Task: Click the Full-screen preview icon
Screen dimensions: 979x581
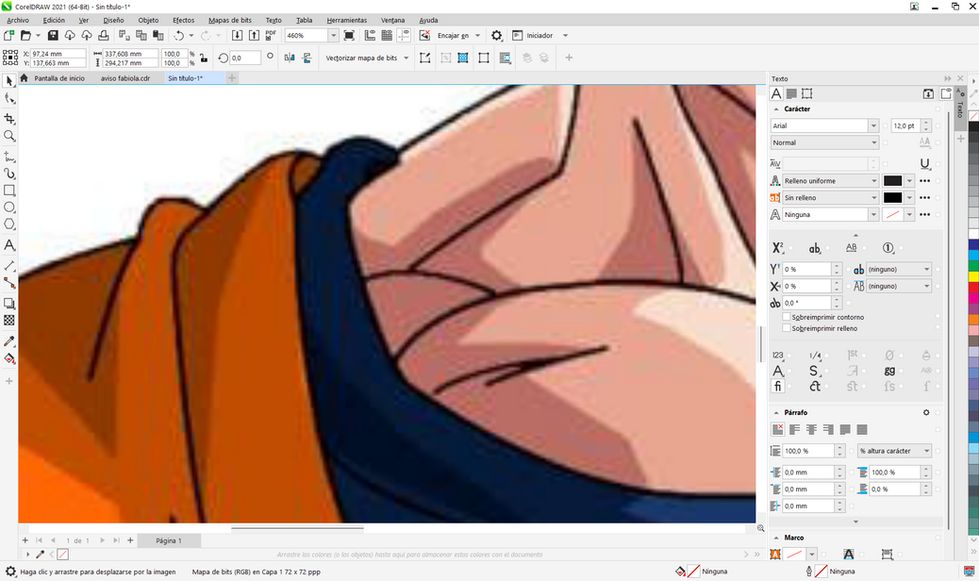Action: click(349, 36)
